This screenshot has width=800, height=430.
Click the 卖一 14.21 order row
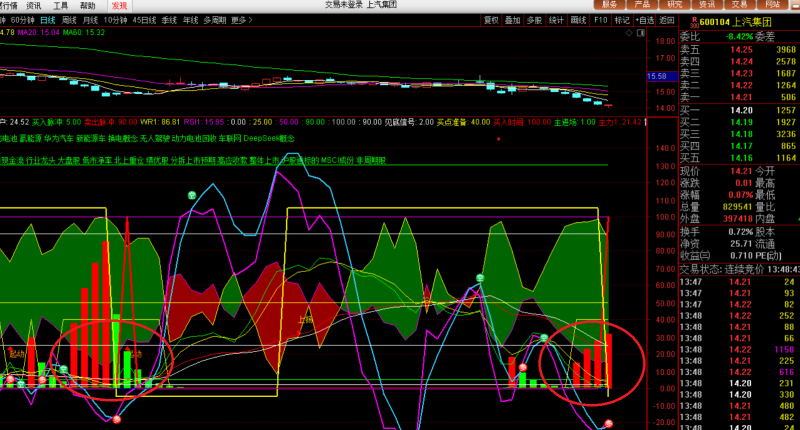[739, 97]
